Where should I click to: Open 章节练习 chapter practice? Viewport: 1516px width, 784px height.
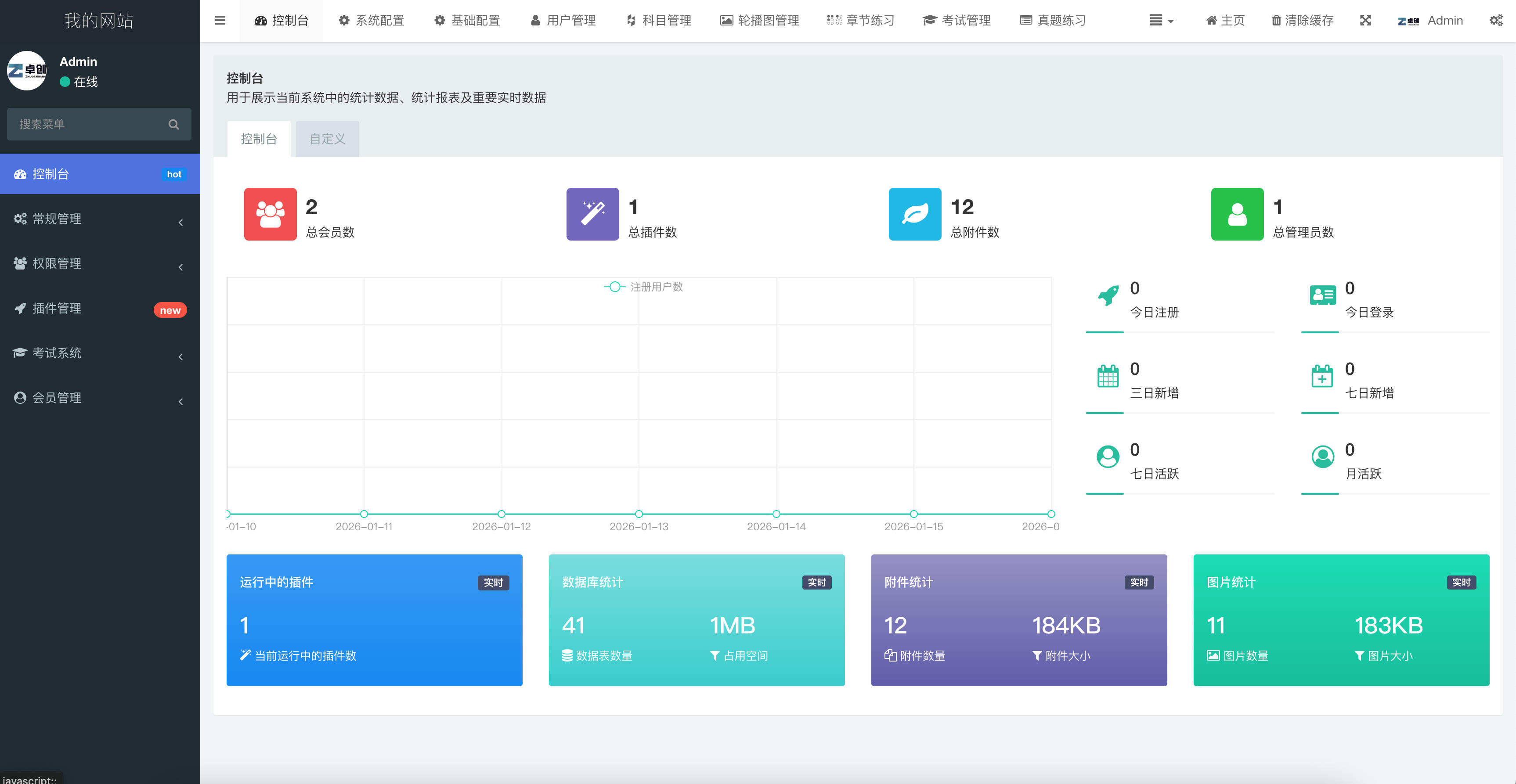point(860,21)
